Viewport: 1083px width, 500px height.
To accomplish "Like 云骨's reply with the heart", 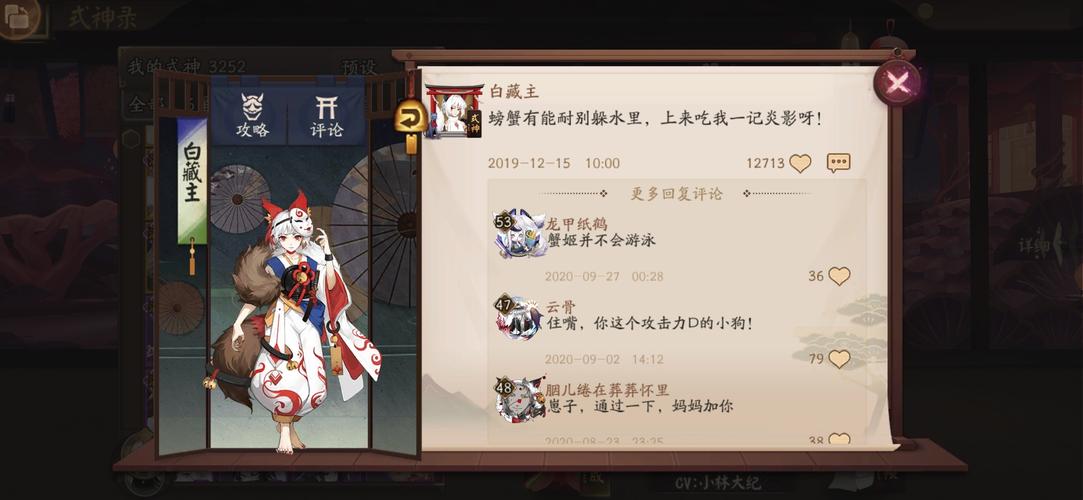I will point(839,359).
